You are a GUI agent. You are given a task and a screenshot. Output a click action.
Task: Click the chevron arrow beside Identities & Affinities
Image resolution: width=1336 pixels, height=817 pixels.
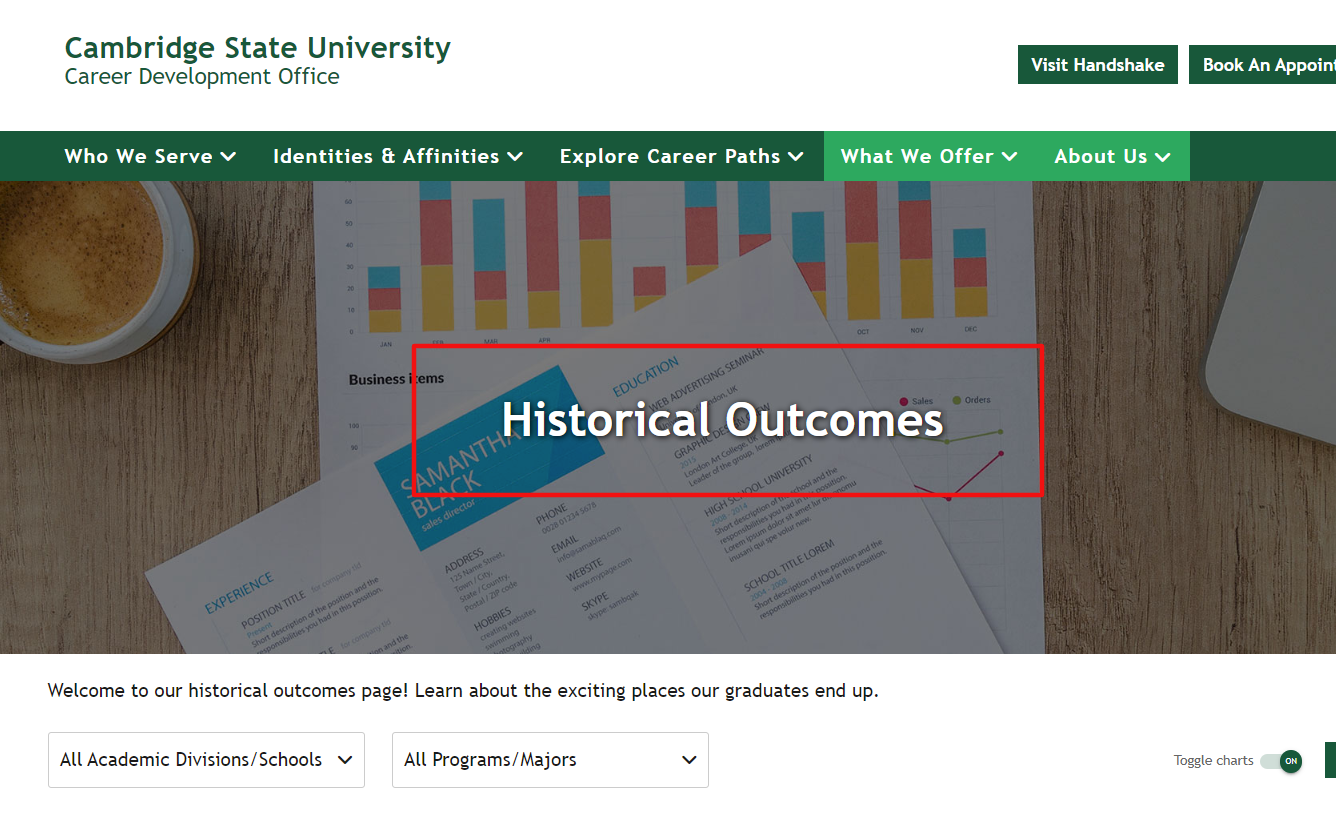[515, 157]
